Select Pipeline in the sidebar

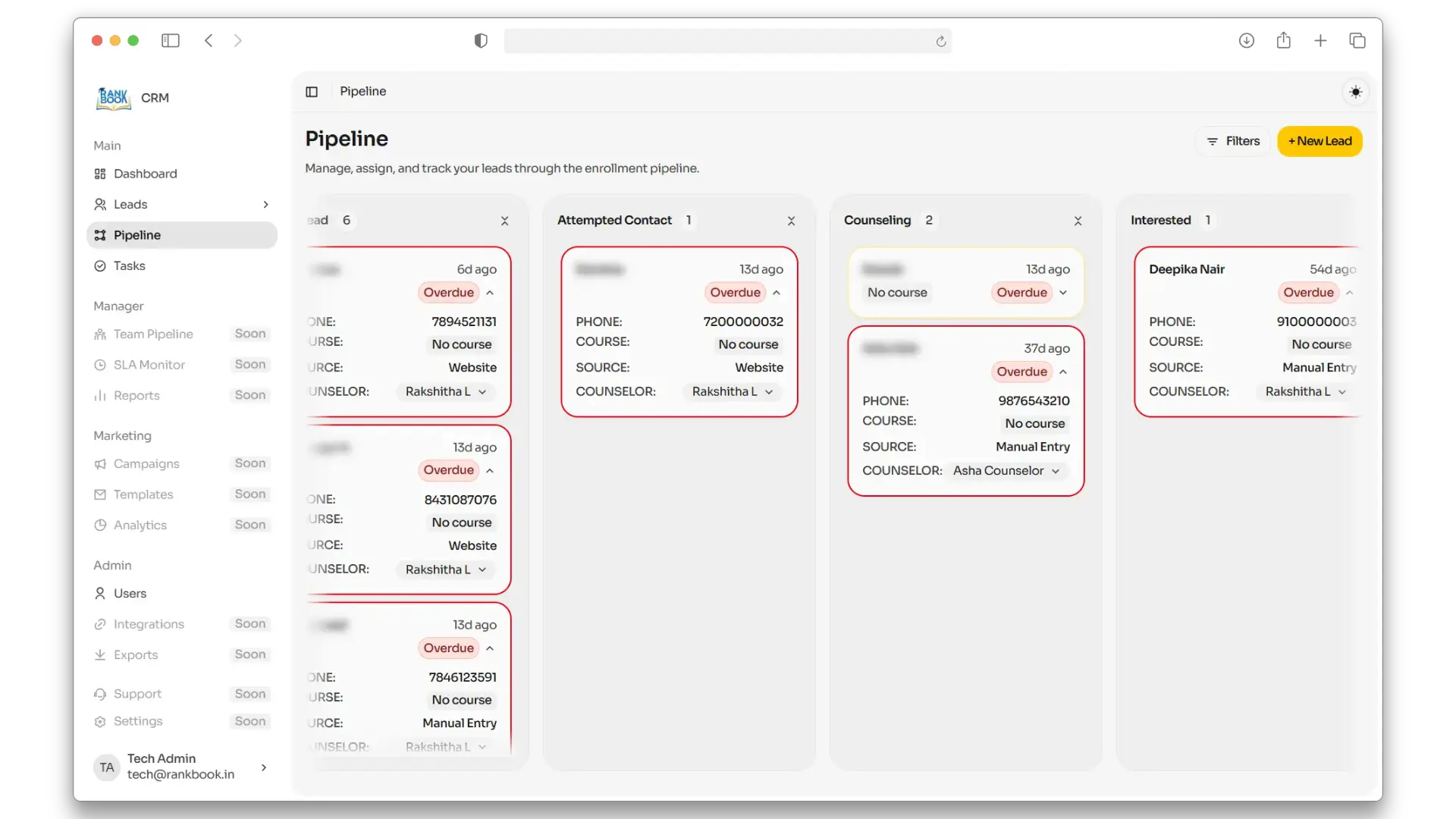(x=182, y=235)
